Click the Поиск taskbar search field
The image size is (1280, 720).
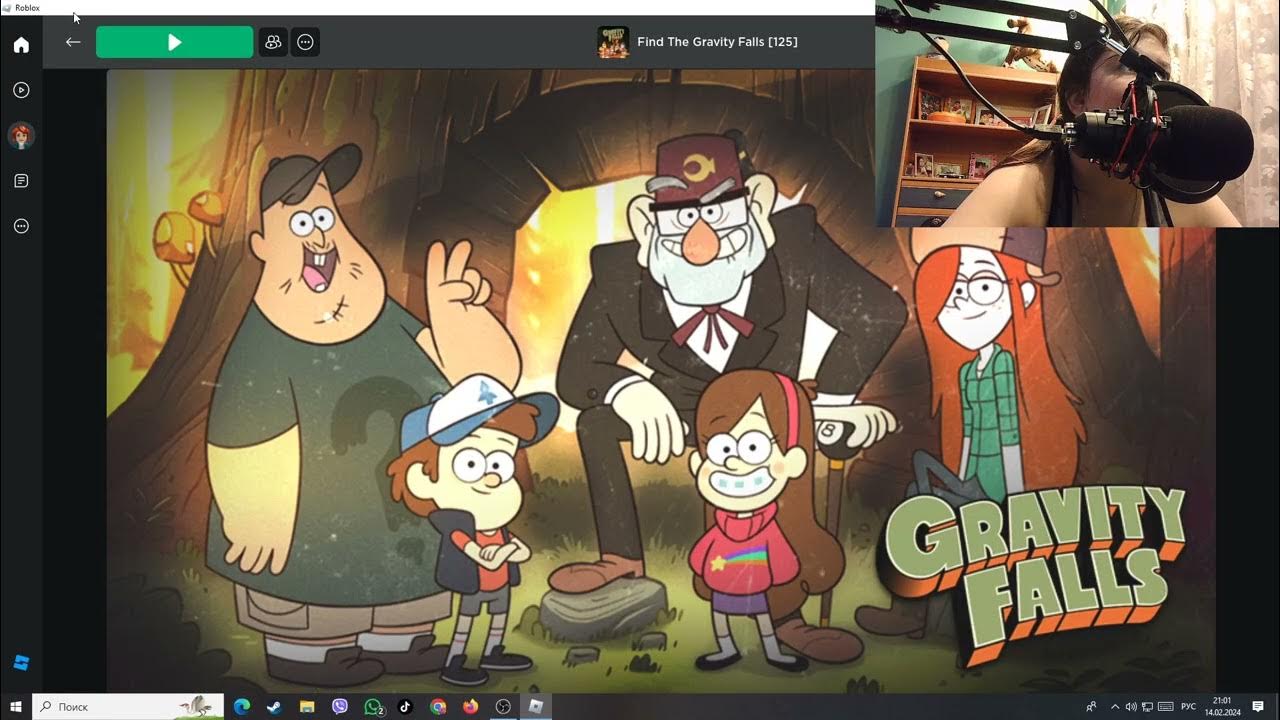[x=129, y=706]
